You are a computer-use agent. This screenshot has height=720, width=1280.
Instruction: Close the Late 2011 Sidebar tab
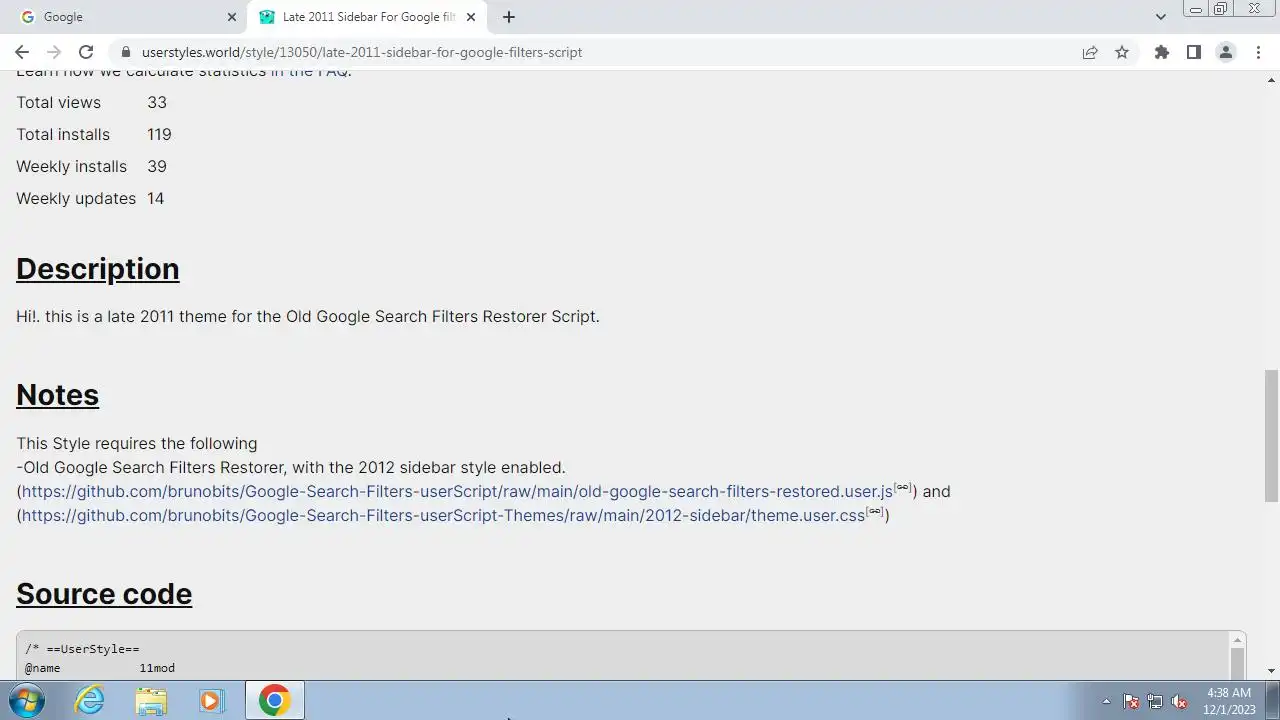[x=471, y=17]
